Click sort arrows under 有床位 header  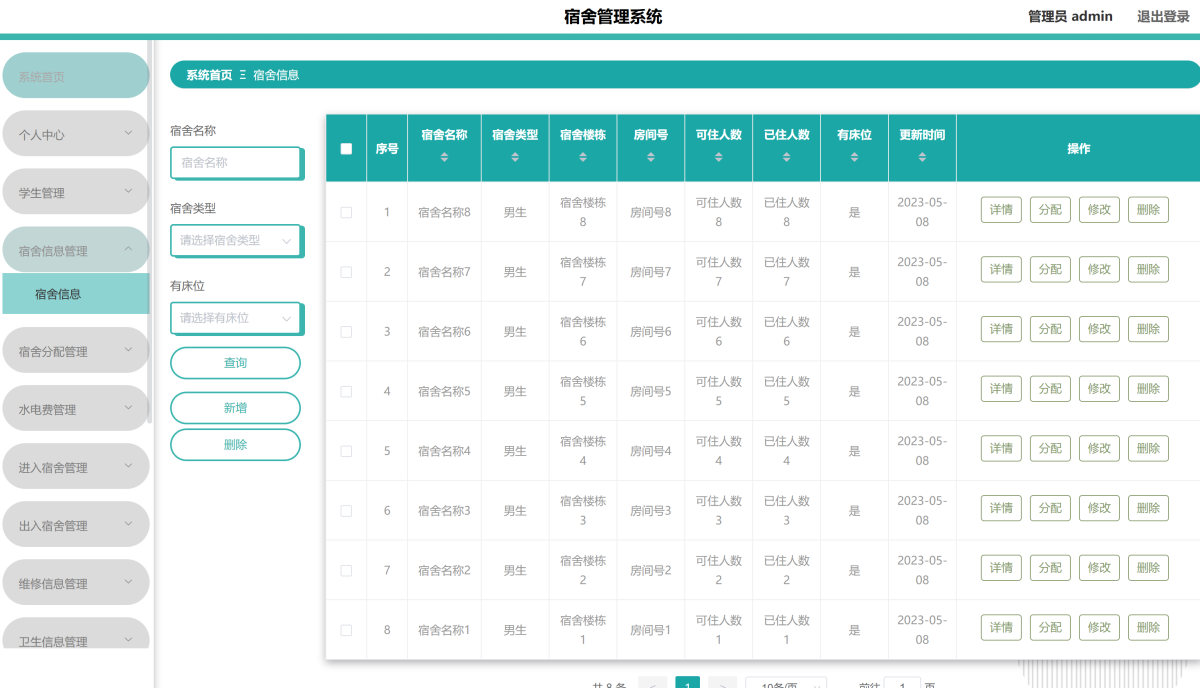point(854,158)
